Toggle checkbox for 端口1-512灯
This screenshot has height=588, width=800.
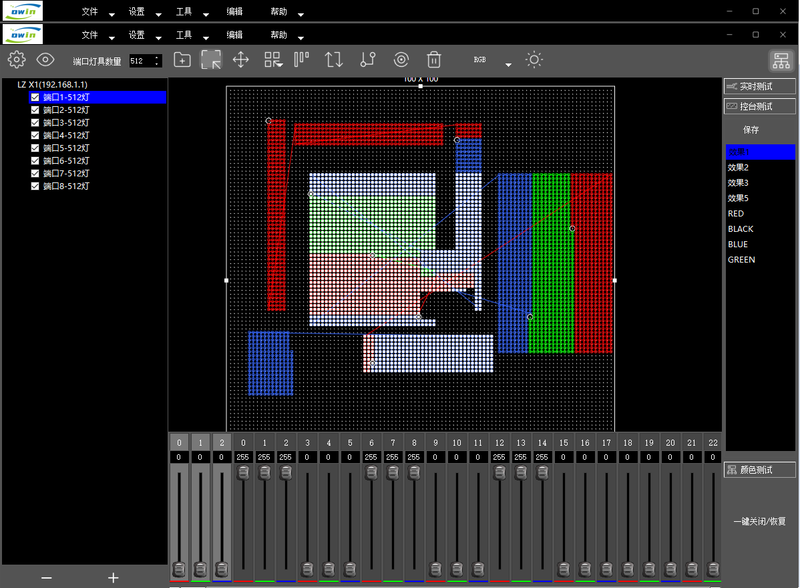click(x=35, y=97)
